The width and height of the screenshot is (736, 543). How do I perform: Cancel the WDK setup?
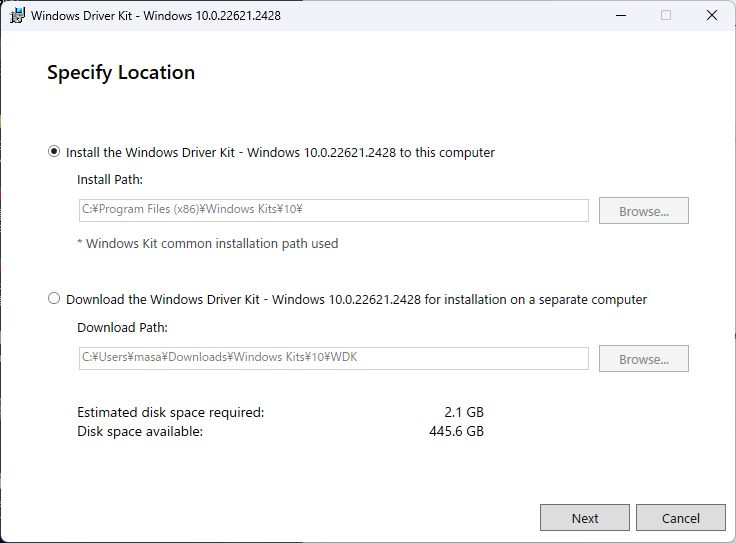click(681, 518)
